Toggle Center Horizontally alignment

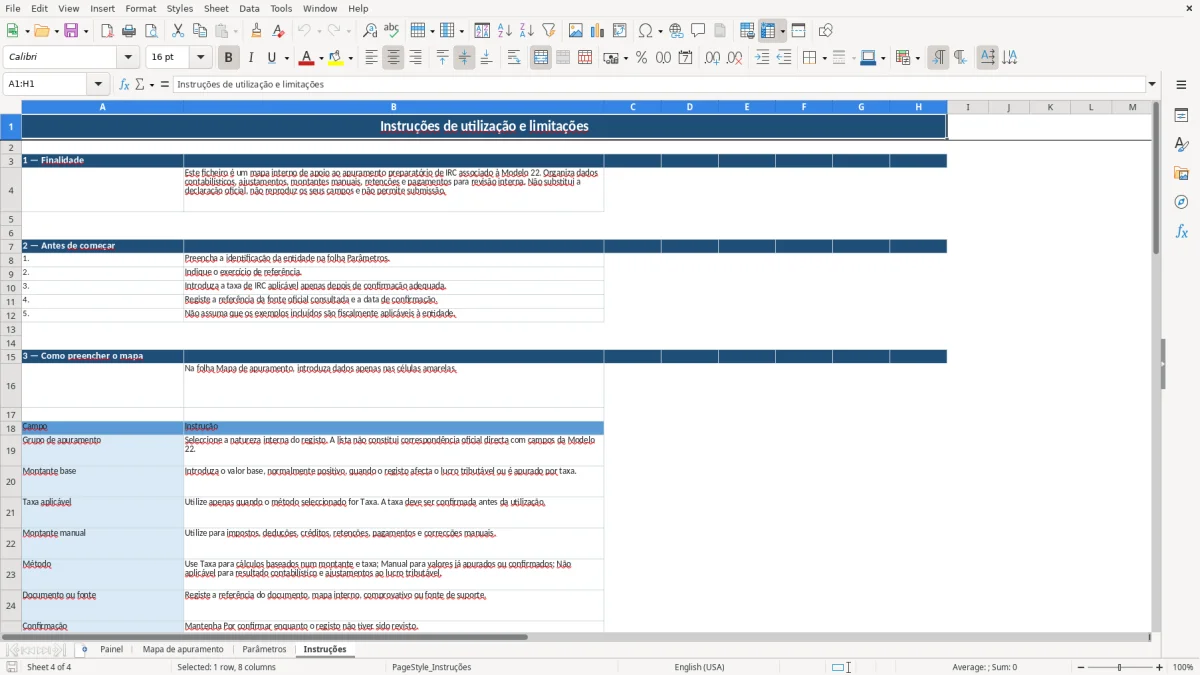(393, 58)
